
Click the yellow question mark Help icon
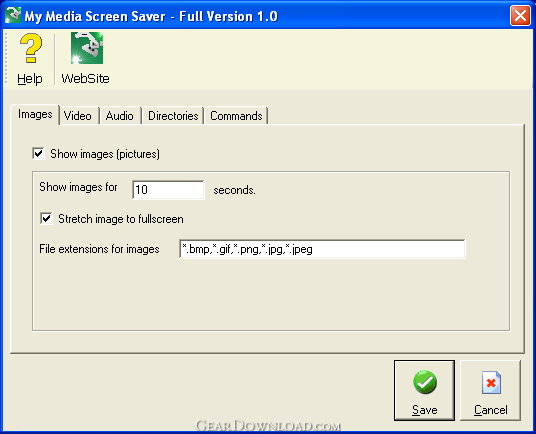(x=31, y=48)
